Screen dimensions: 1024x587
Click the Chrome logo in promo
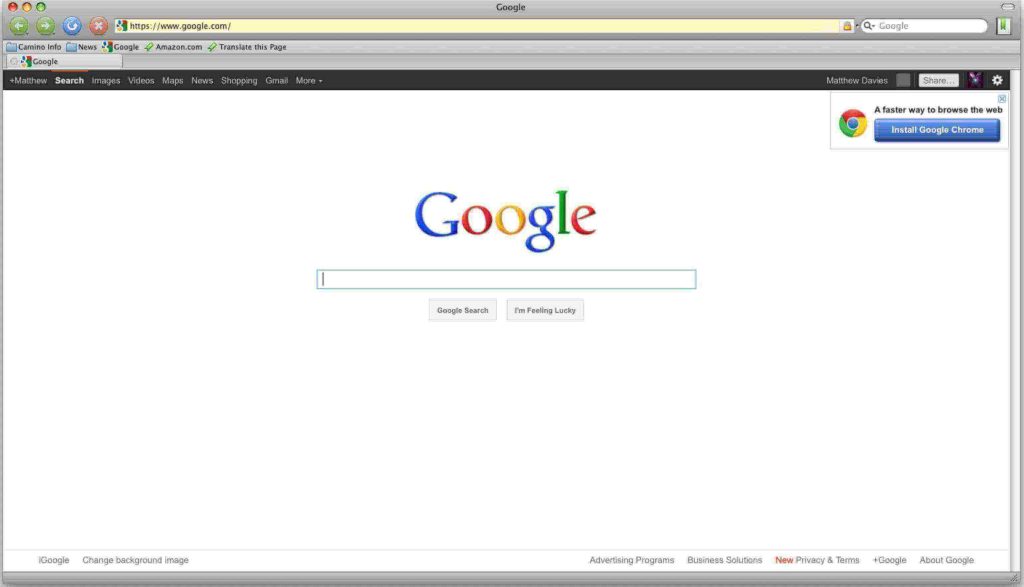pyautogui.click(x=853, y=123)
